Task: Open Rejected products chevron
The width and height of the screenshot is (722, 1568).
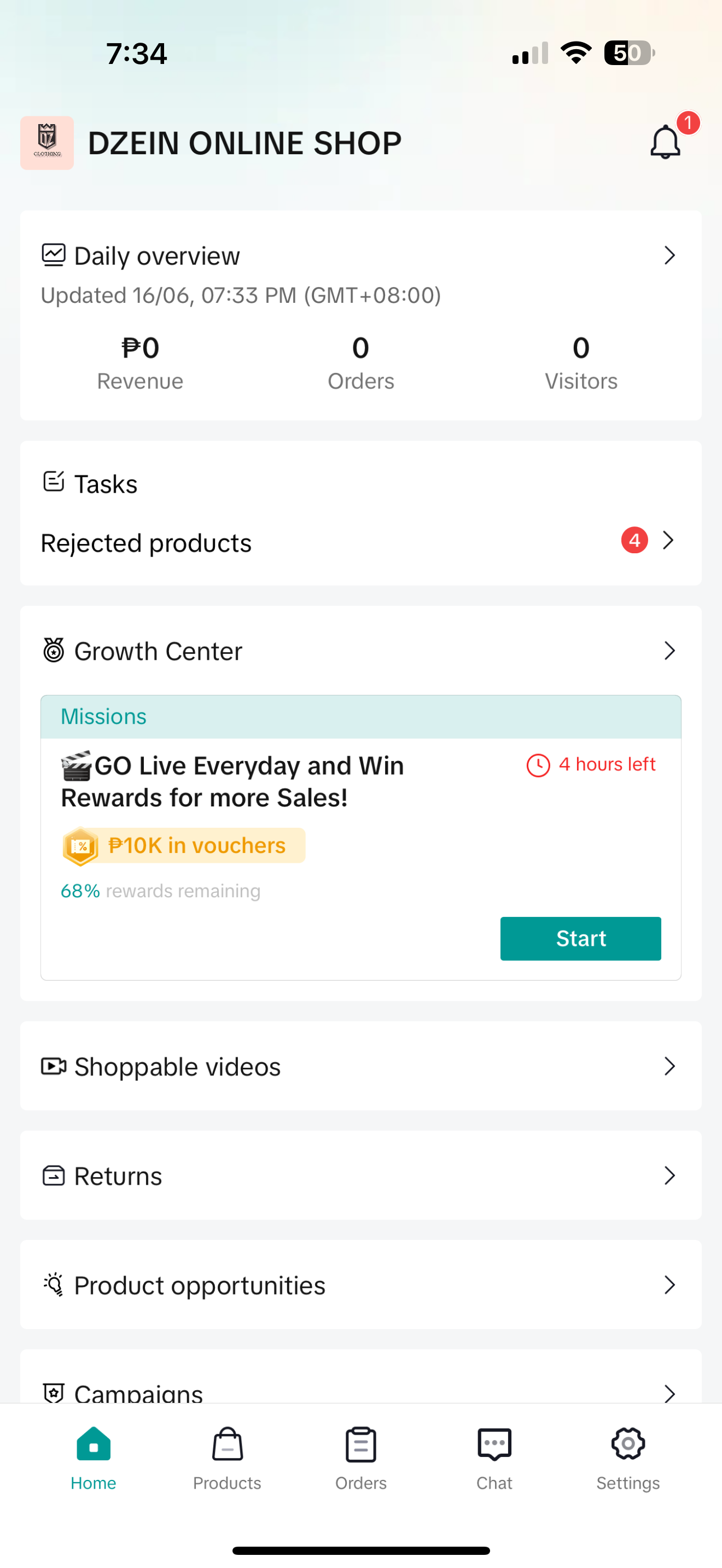Action: pos(668,541)
